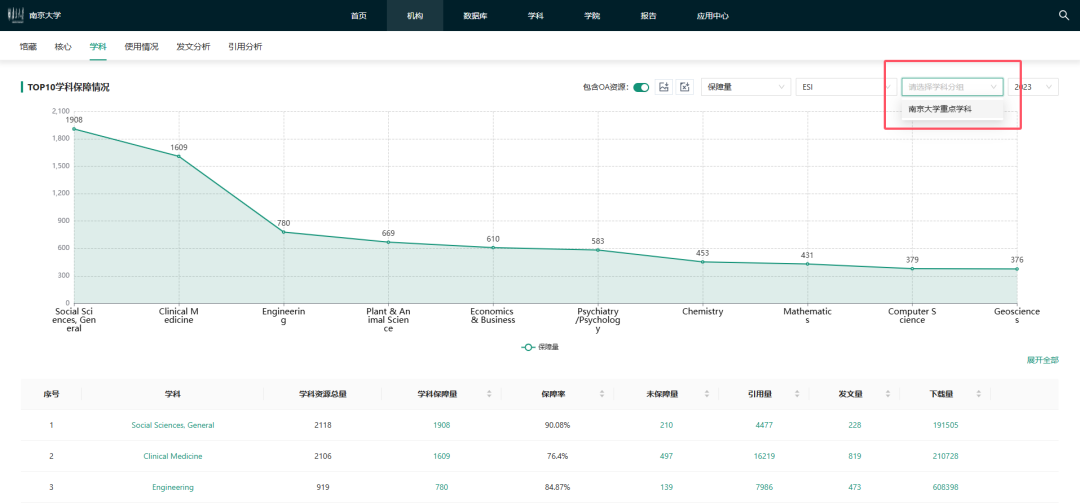Click the 请选择学科分组 input field
This screenshot has height=504, width=1080.
pyautogui.click(x=944, y=87)
